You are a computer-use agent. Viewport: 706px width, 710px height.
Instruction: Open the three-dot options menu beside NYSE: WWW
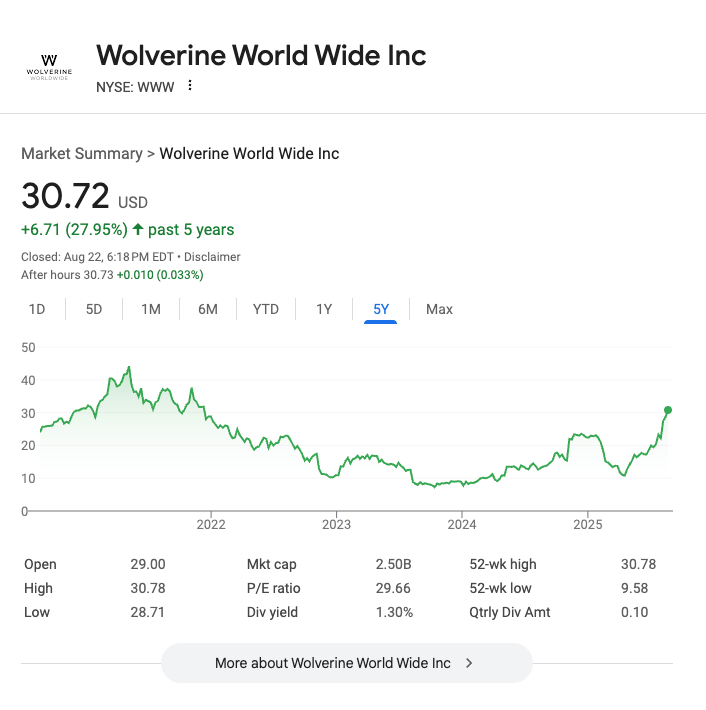coord(190,86)
